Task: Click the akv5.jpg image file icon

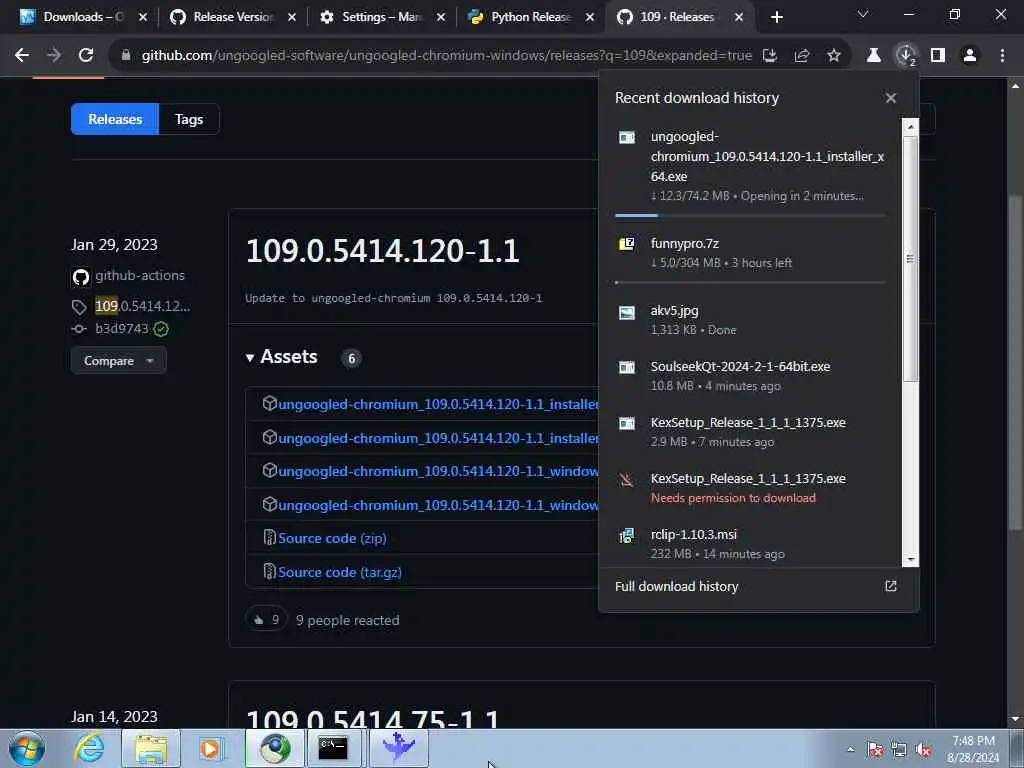Action: click(626, 312)
